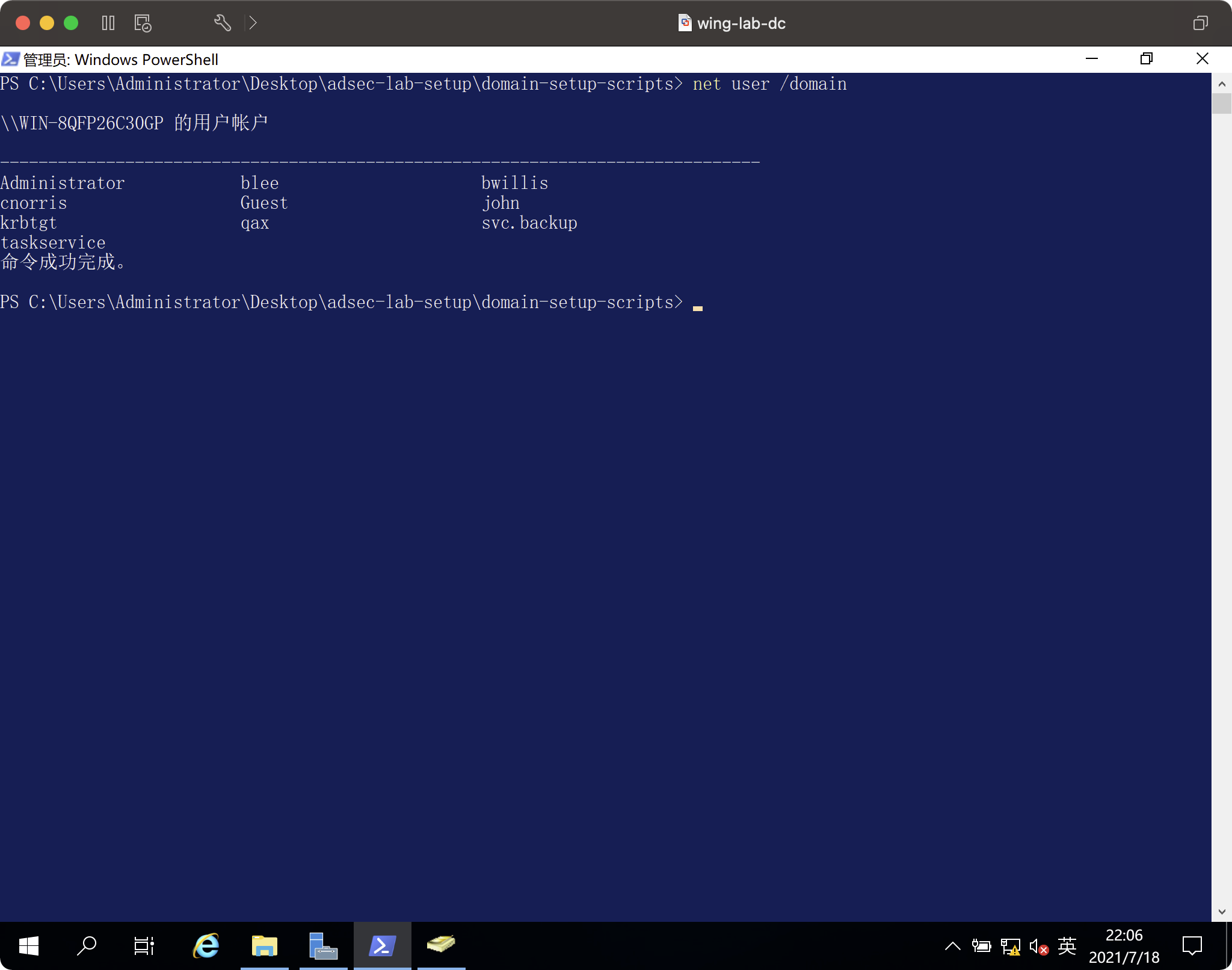The width and height of the screenshot is (1232, 970).
Task: Open the Windows Start menu
Action: coord(29,946)
